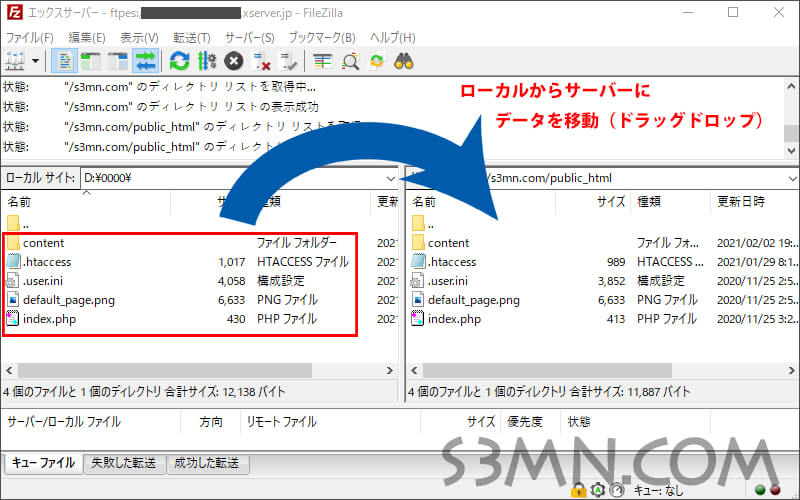This screenshot has width=800, height=500.
Task: Open the 編集(E) menu
Action: [x=87, y=38]
